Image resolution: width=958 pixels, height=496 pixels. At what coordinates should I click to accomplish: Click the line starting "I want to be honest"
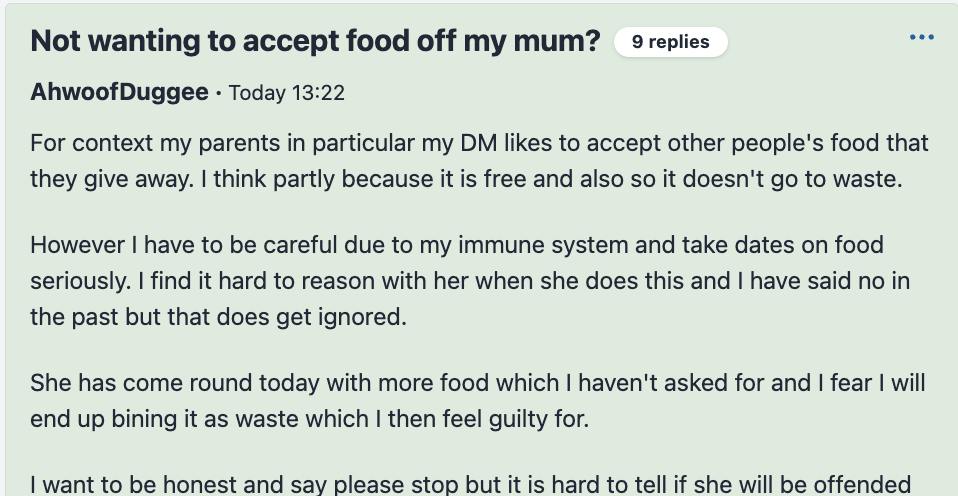tap(480, 485)
